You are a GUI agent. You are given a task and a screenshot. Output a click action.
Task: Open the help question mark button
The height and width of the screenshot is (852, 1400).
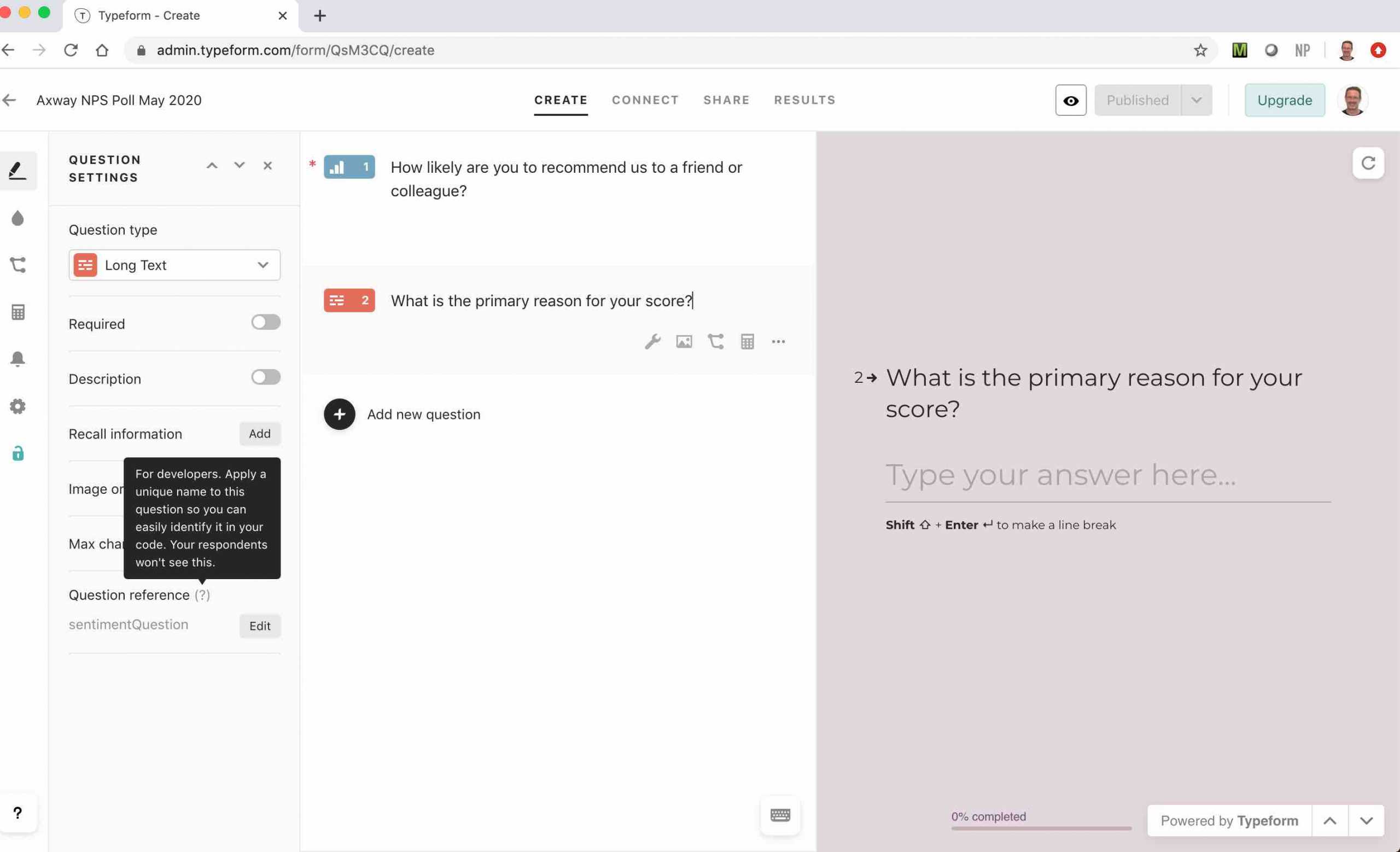(18, 813)
